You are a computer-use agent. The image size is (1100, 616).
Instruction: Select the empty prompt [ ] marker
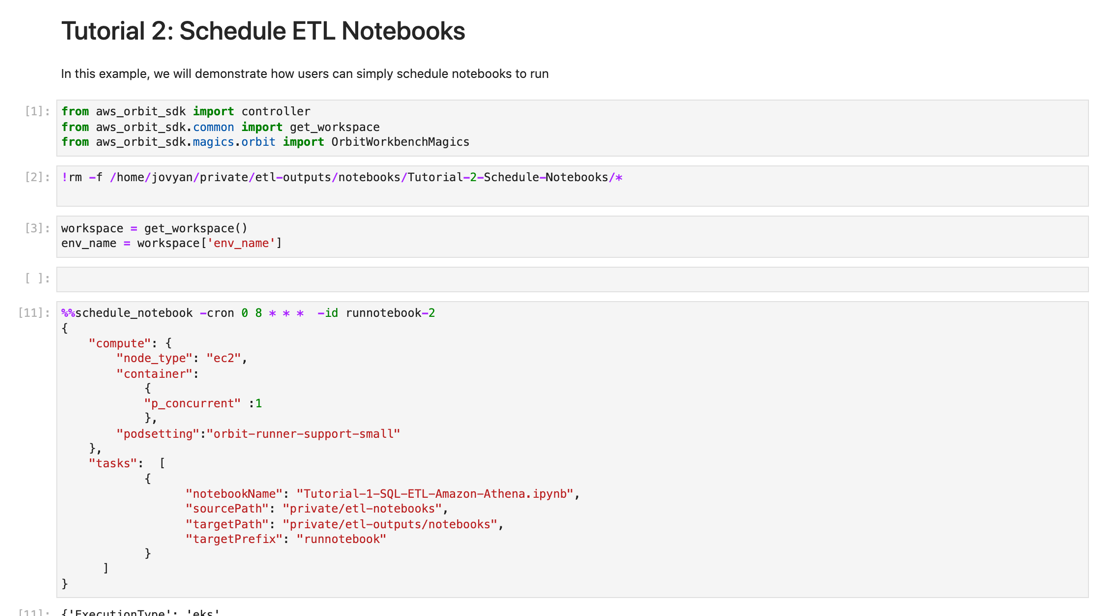click(x=35, y=278)
